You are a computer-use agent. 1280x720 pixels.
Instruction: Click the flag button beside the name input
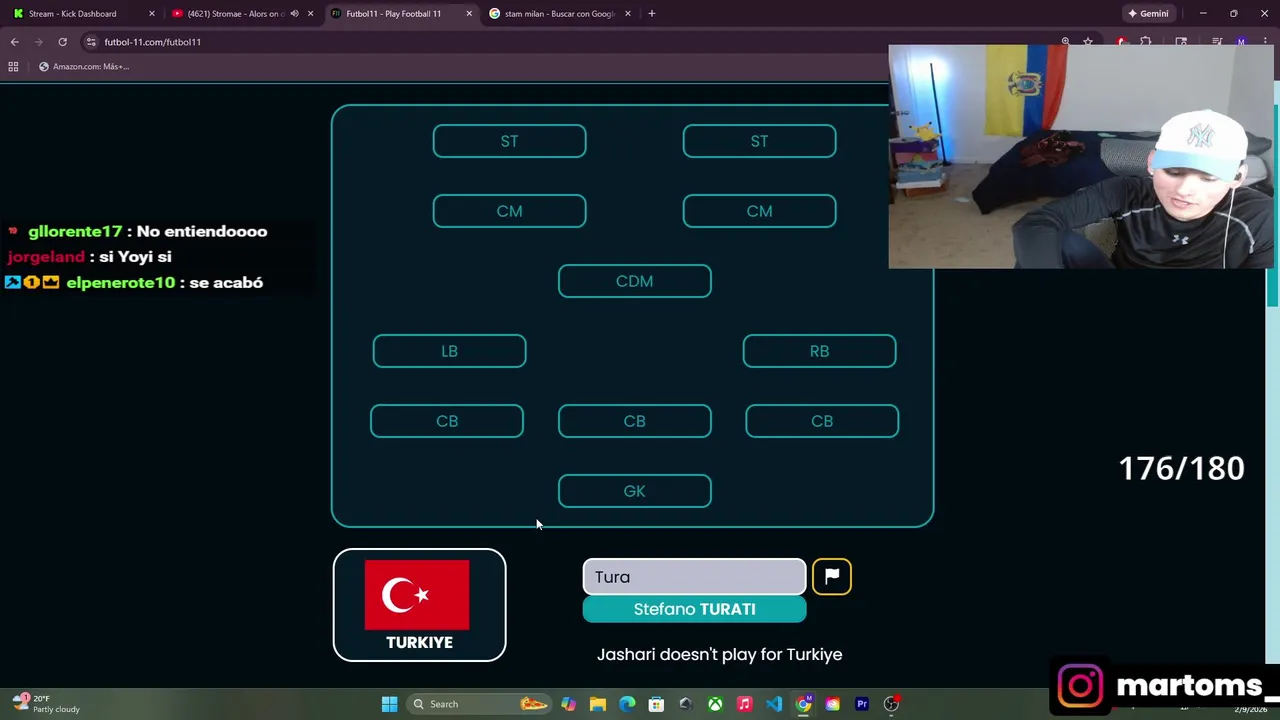tap(831, 576)
